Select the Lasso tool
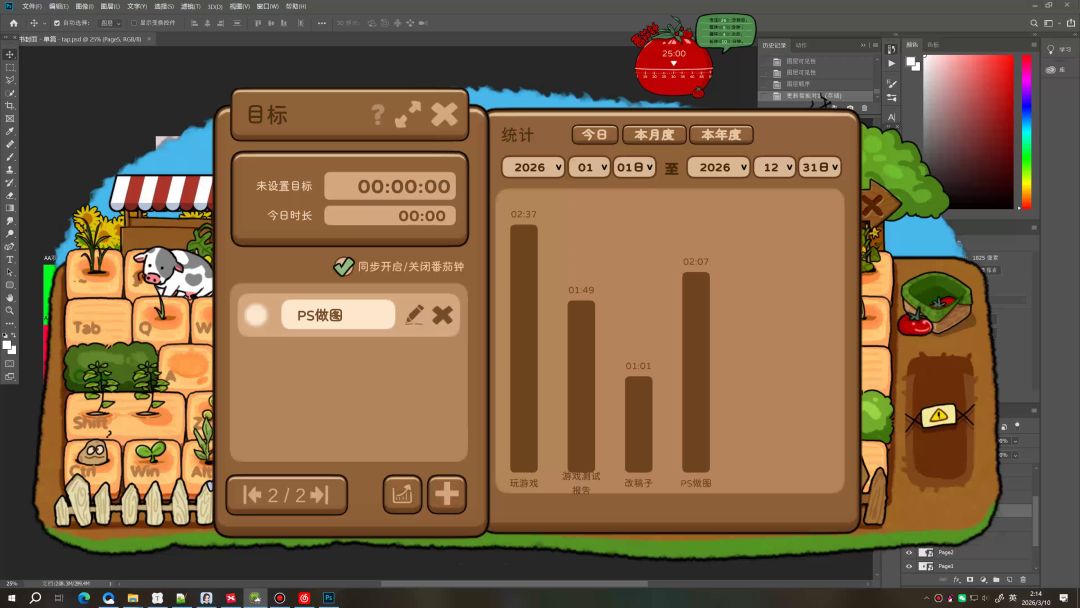The image size is (1080, 608). click(x=10, y=80)
